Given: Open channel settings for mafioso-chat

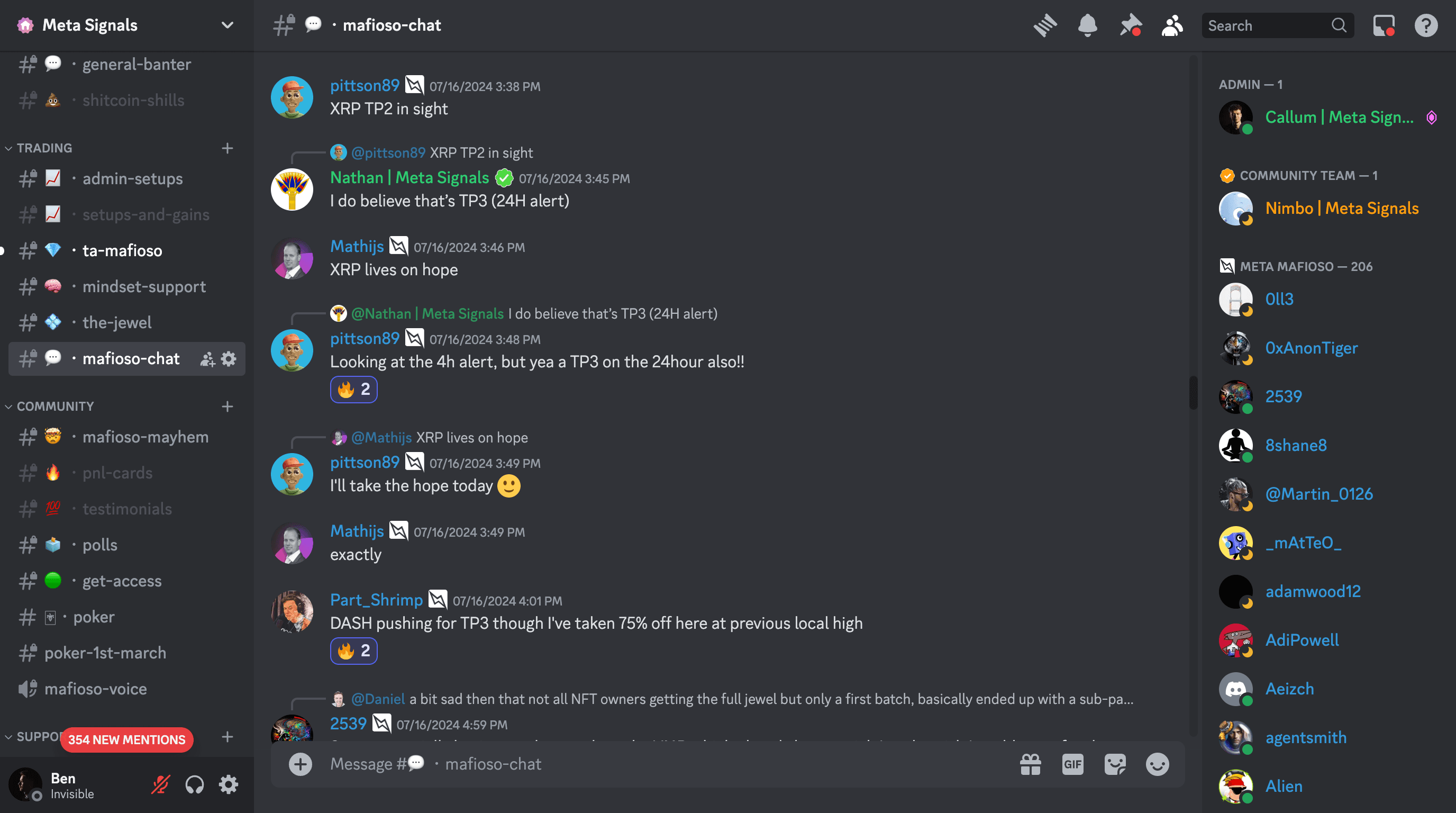Looking at the screenshot, I should click(x=229, y=358).
